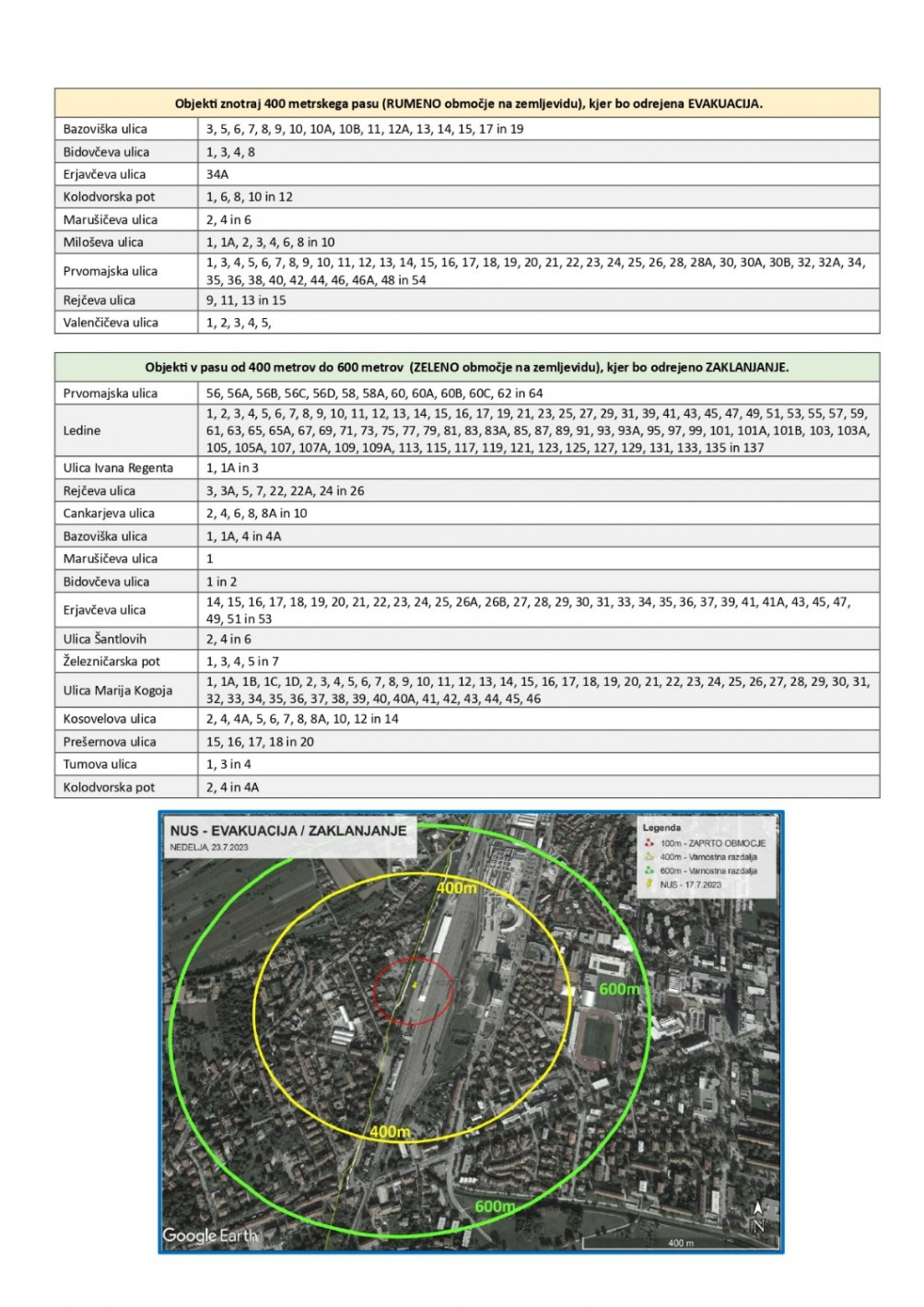Click the Kosovelova ulica row label
Screen dimensions: 924x1307
[x=110, y=719]
